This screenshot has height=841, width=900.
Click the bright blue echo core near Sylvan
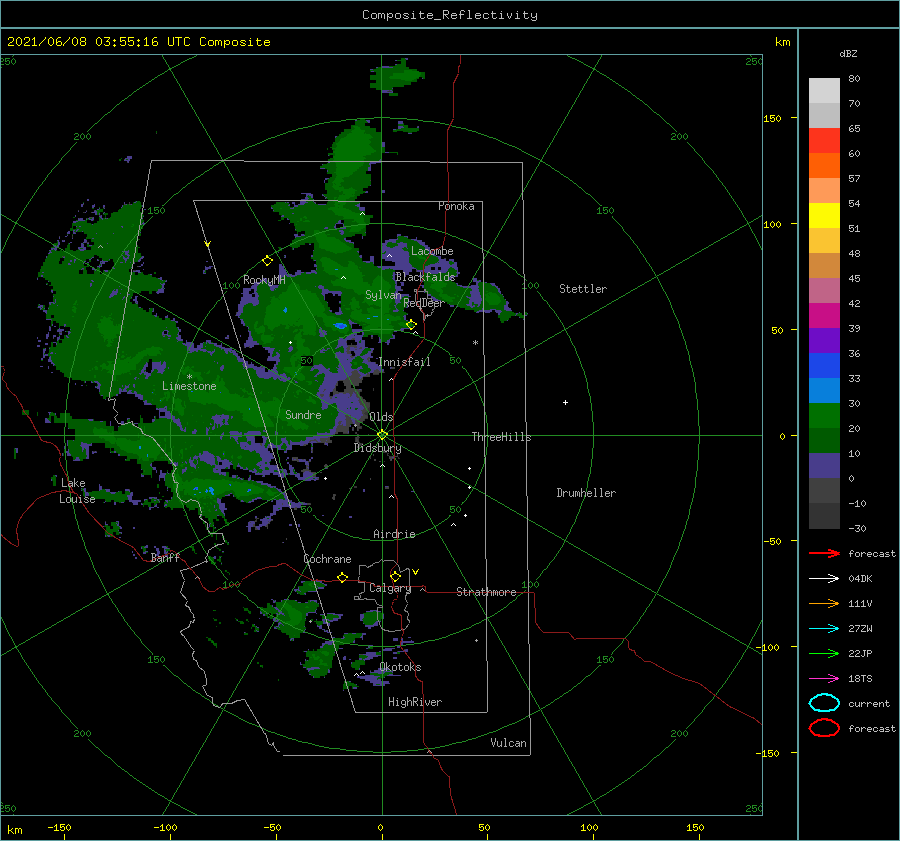coord(340,325)
